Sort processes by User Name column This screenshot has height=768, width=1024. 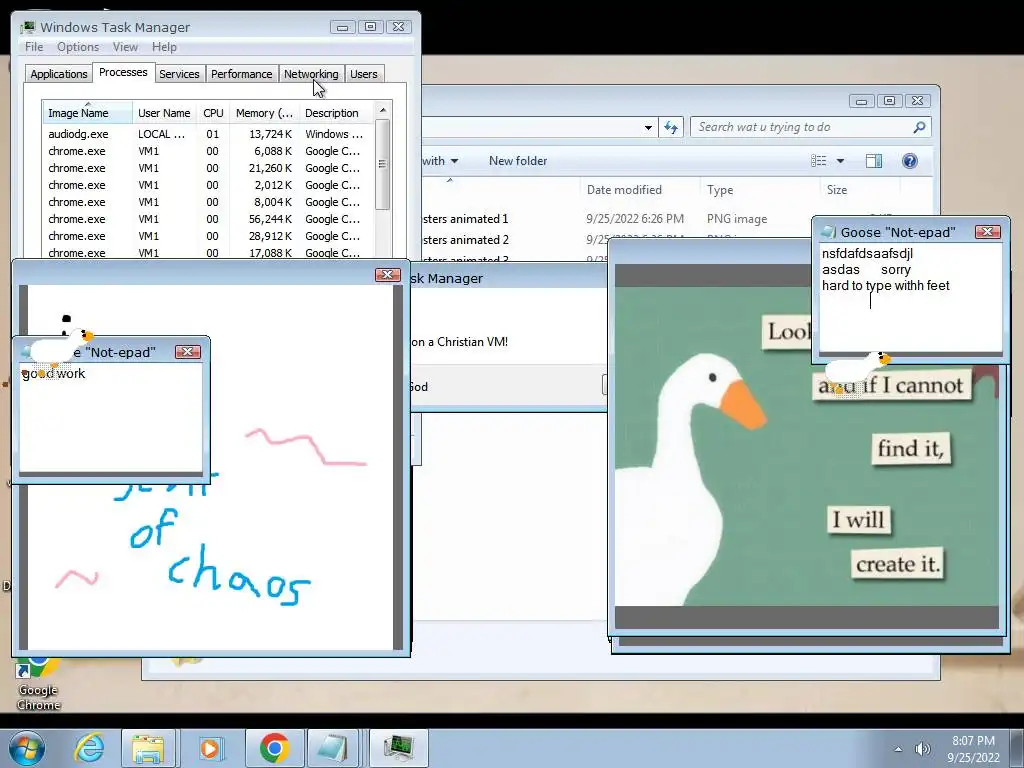[164, 113]
